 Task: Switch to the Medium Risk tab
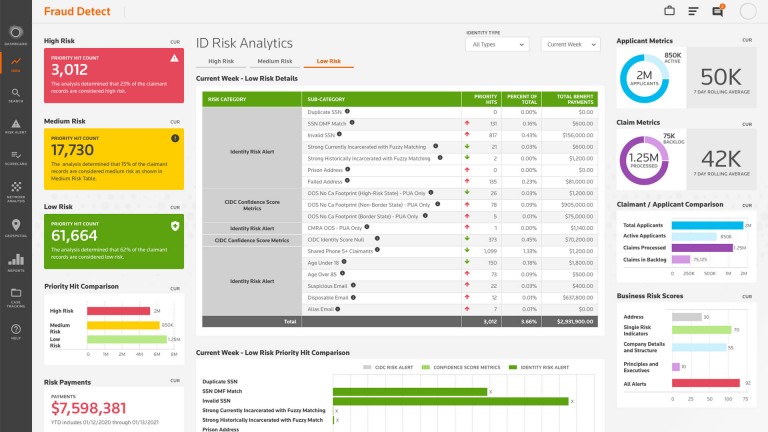click(x=274, y=62)
